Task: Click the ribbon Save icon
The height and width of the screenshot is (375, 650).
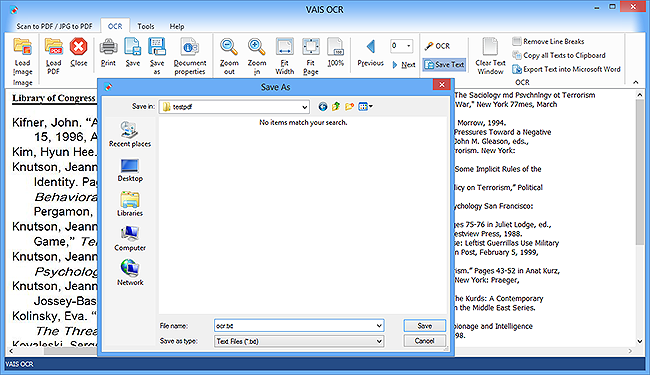Action: pos(133,46)
